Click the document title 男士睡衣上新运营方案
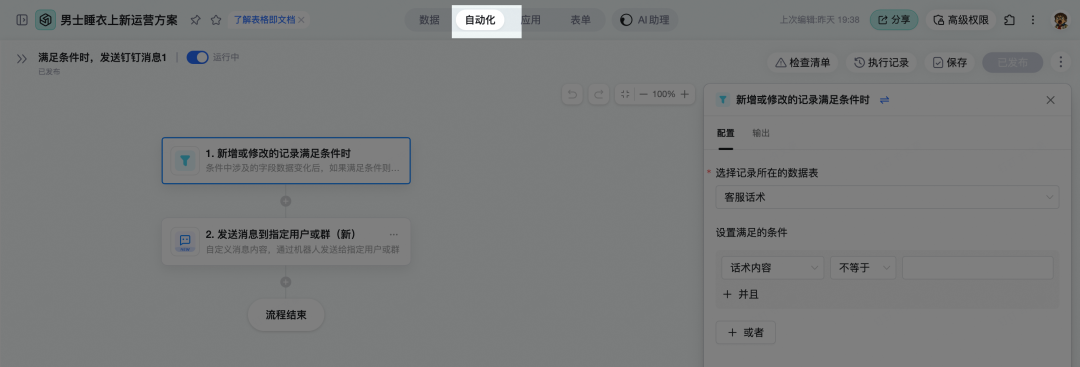Viewport: 1080px width, 367px height. pyautogui.click(x=118, y=21)
